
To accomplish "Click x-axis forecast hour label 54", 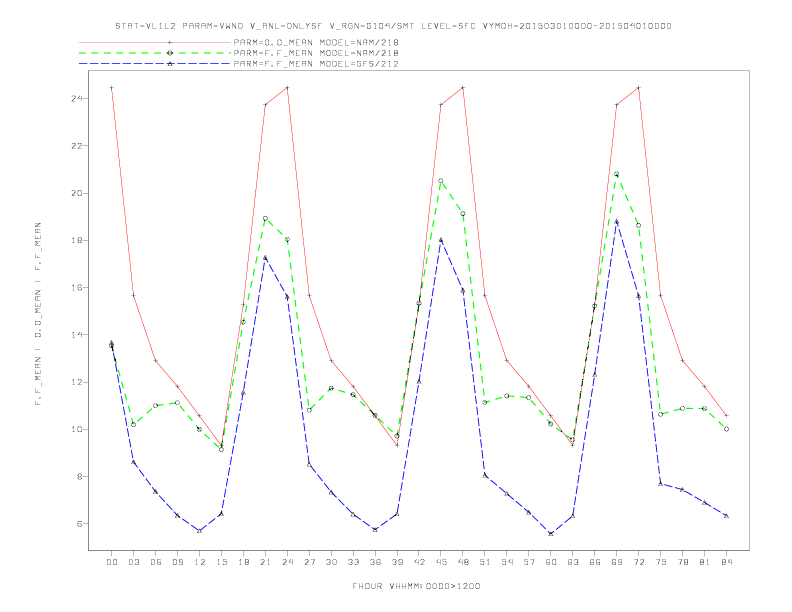I will pos(507,562).
